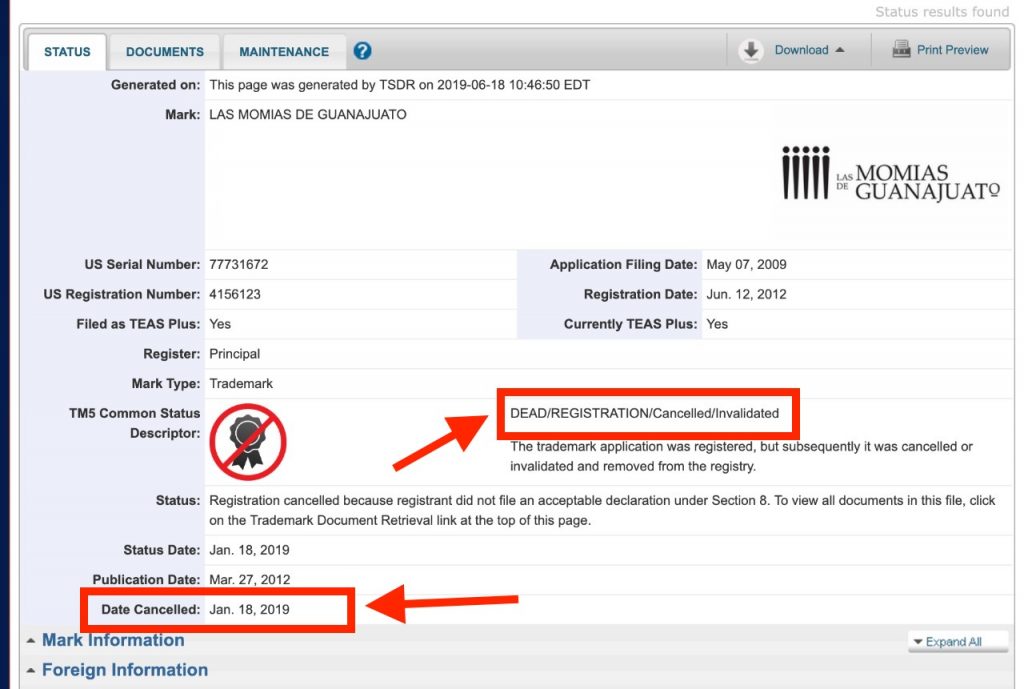The width and height of the screenshot is (1024, 689).
Task: Click the US Registration Number 4156123
Action: (x=235, y=295)
